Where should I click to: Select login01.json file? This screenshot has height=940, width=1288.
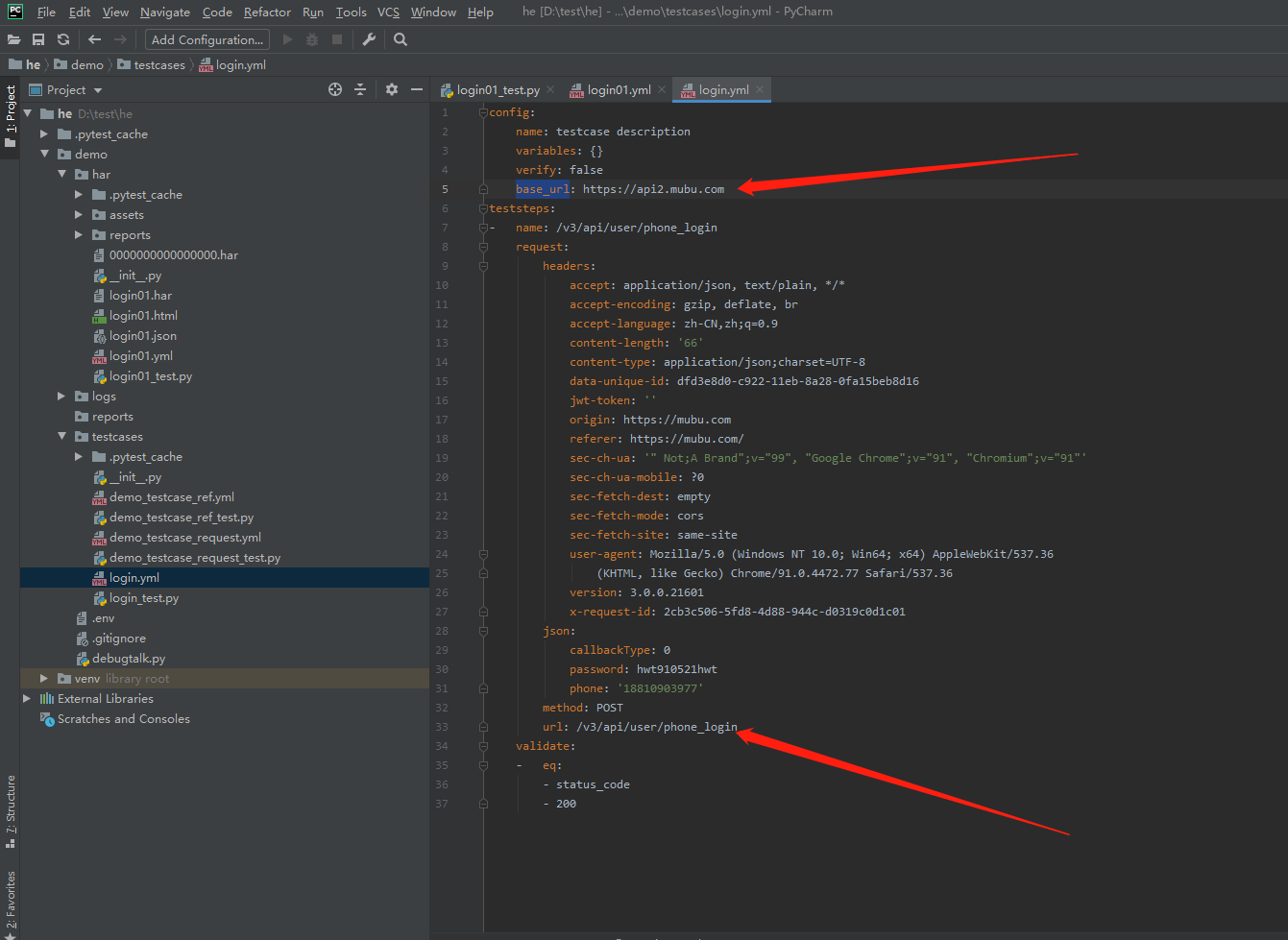(142, 335)
